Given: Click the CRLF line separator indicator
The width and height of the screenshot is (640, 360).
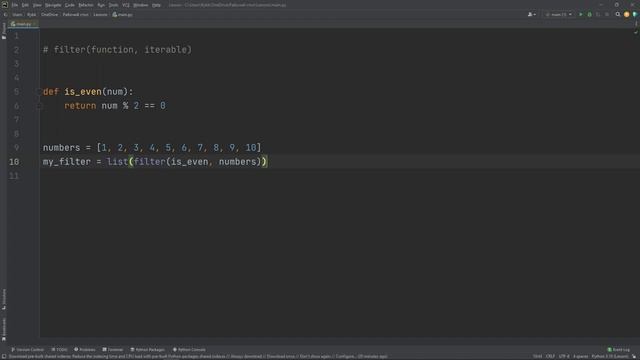Looking at the screenshot, I should coord(550,357).
